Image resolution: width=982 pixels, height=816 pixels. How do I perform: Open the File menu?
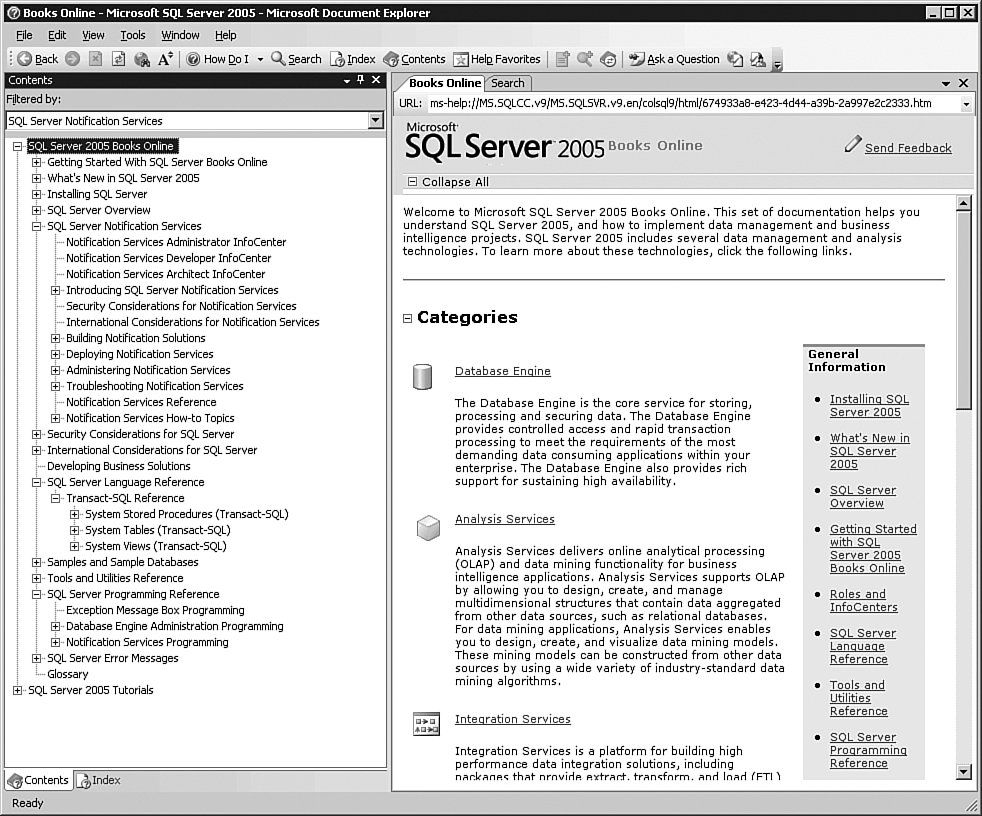point(24,35)
